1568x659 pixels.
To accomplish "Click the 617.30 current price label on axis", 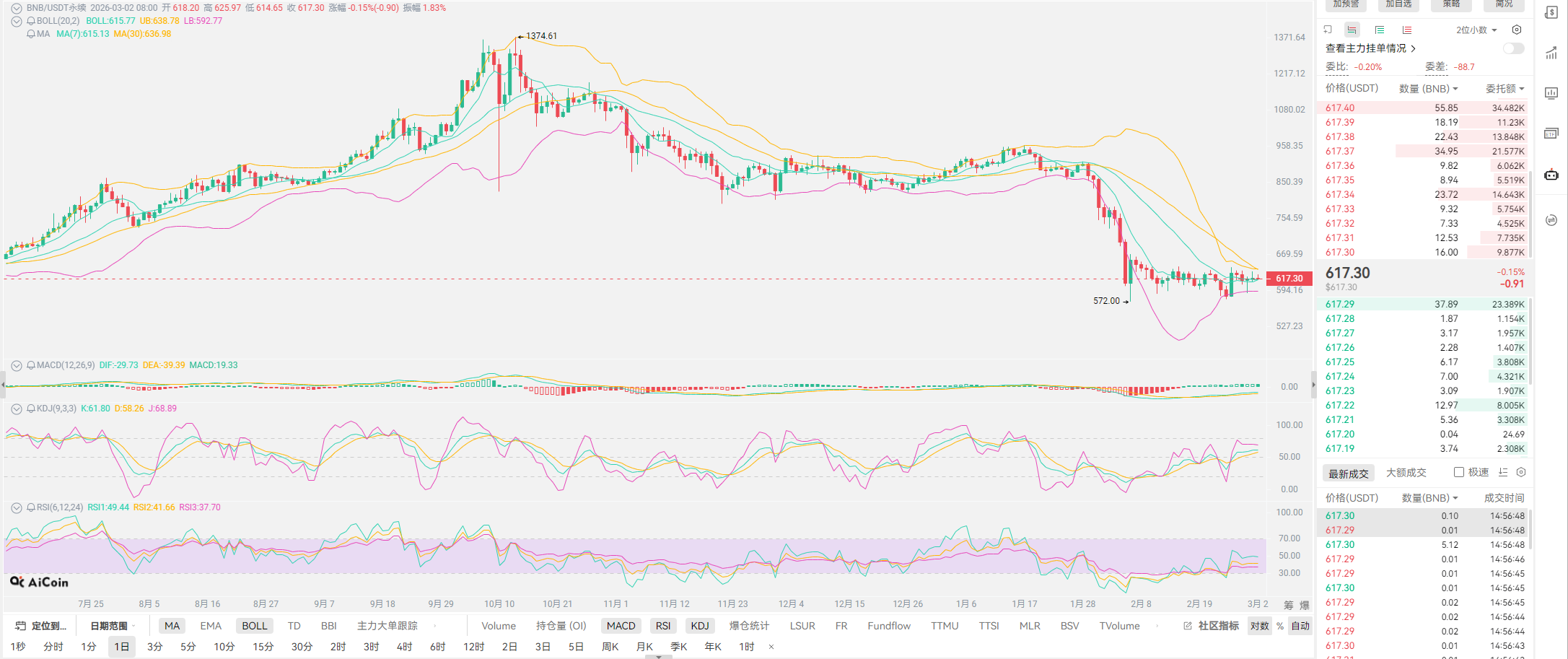I will (x=1289, y=278).
